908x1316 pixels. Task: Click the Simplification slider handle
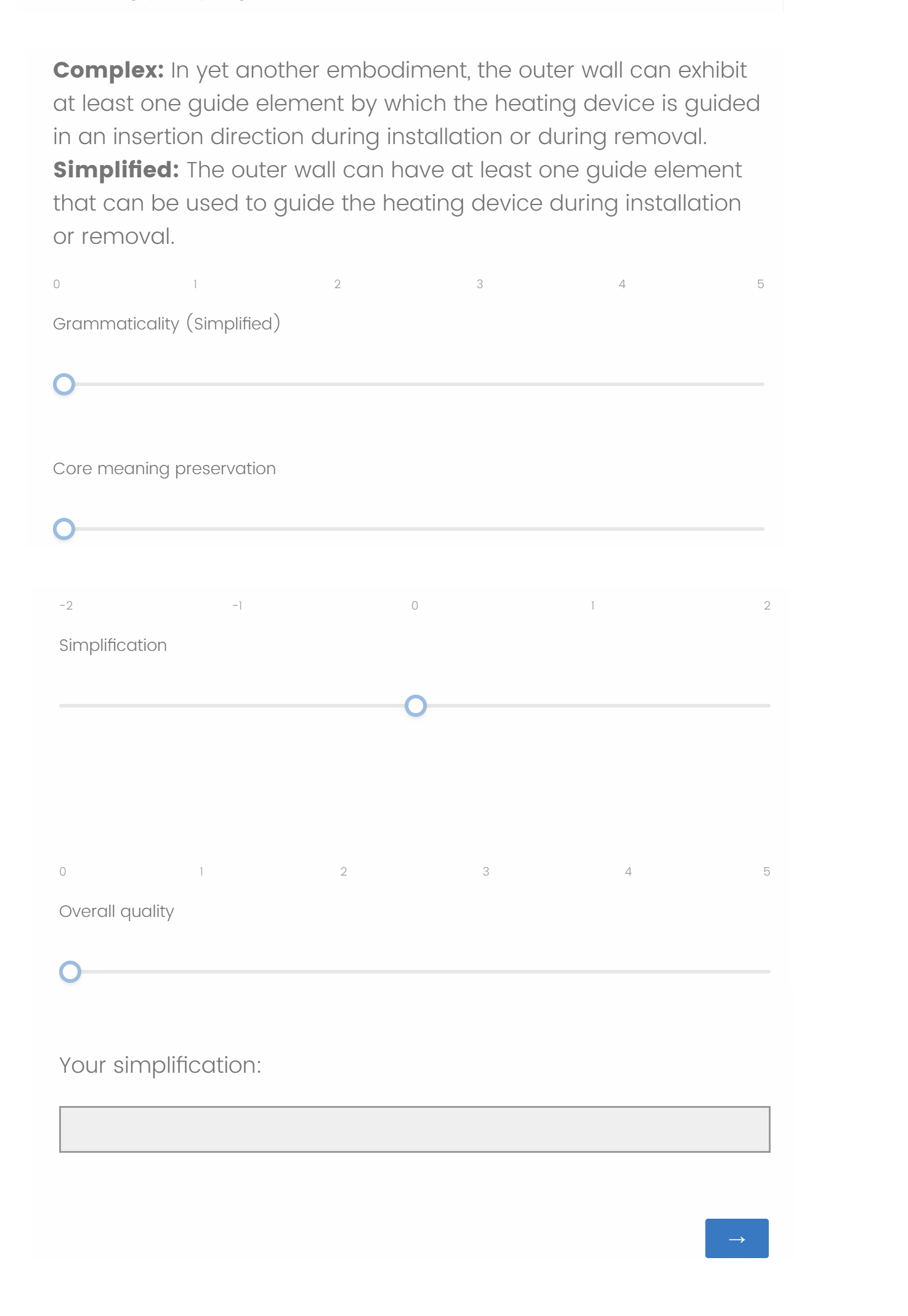[x=416, y=706]
